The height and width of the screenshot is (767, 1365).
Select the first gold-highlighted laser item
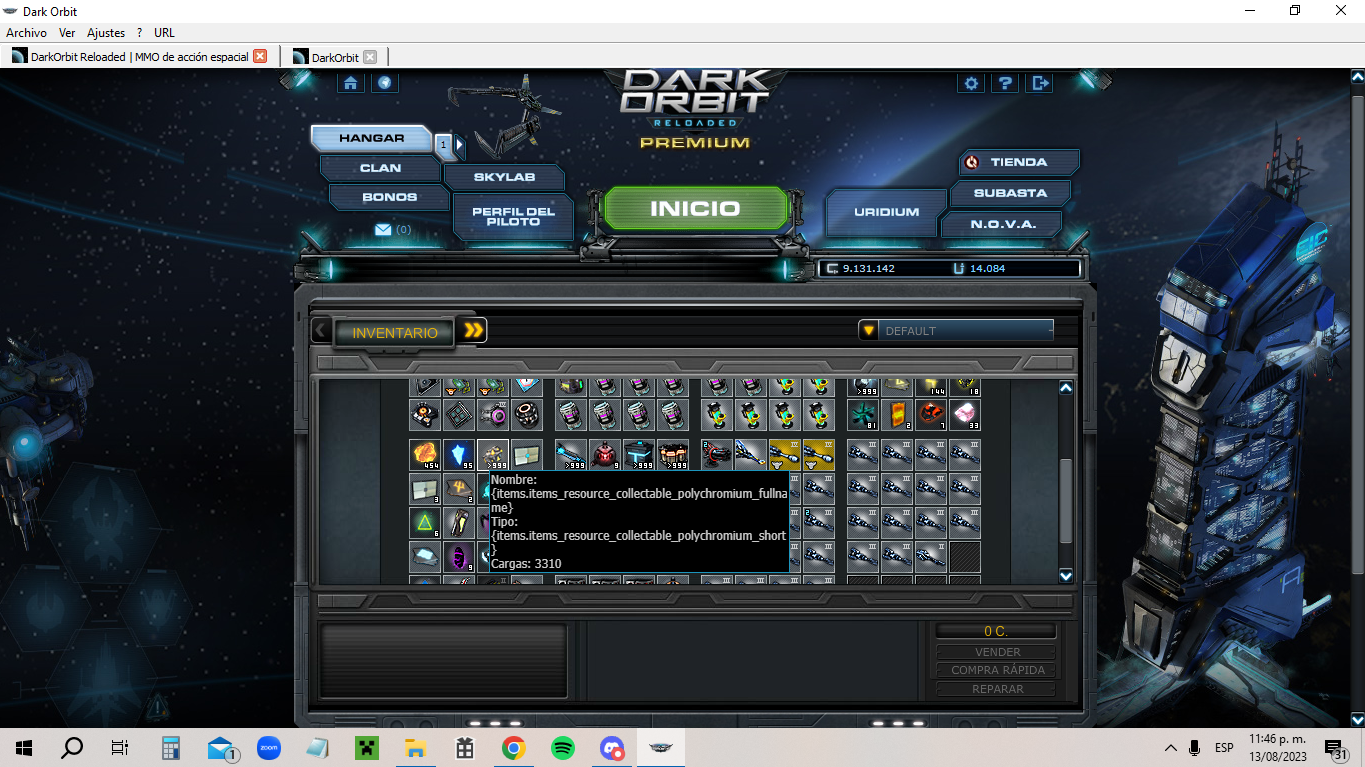pos(784,455)
